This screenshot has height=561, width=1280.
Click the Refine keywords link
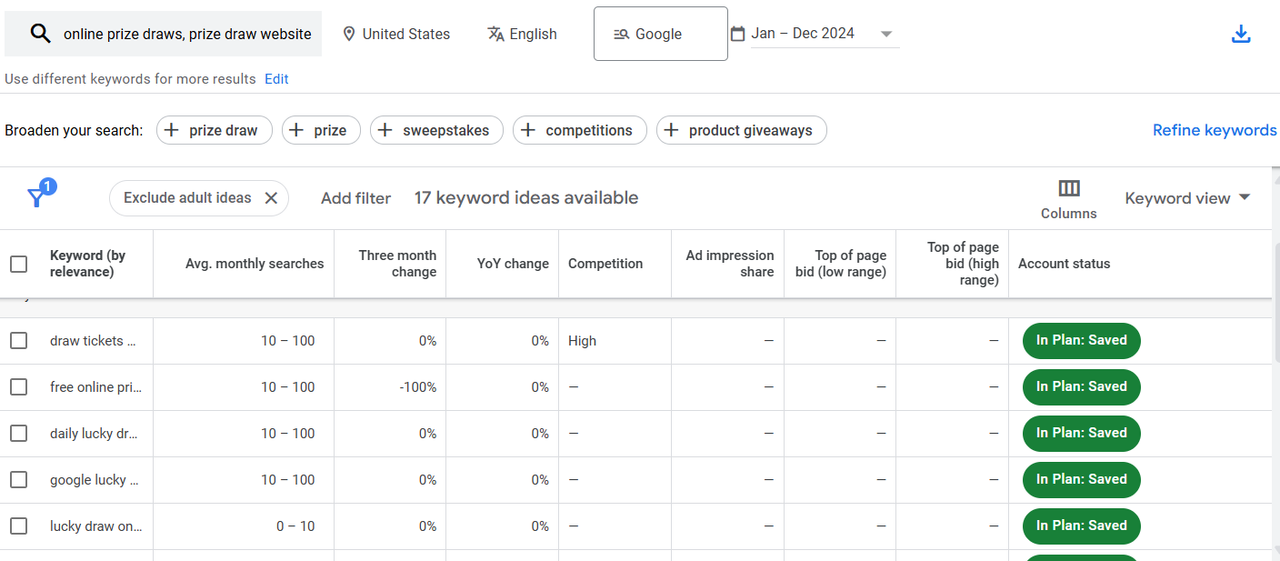(1214, 130)
